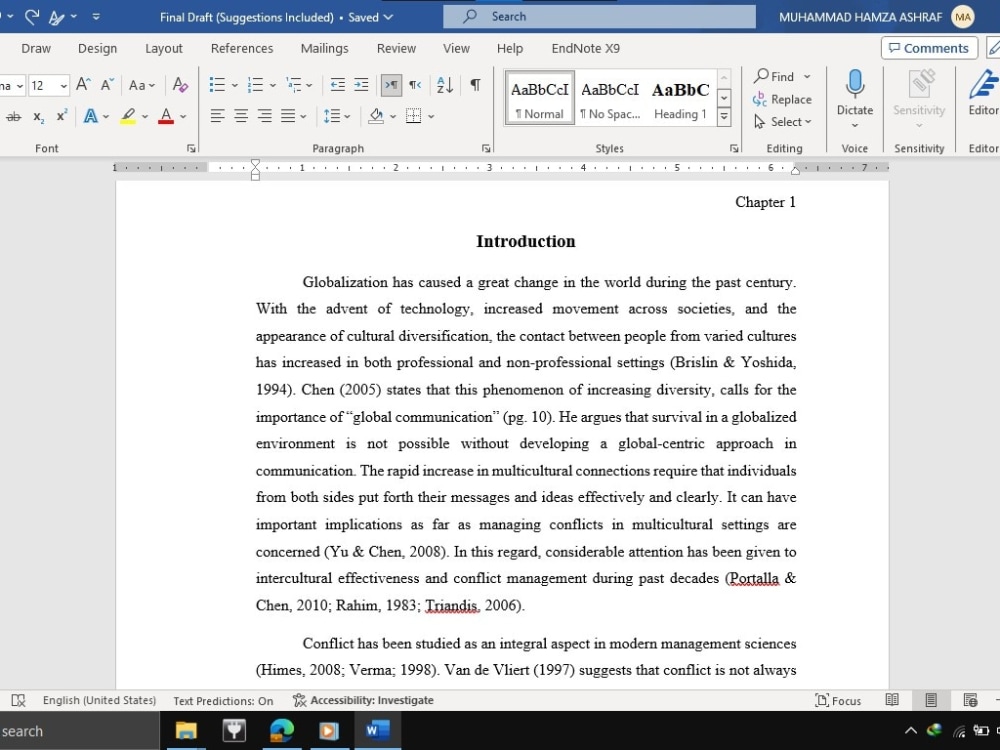The height and width of the screenshot is (750, 1000).
Task: Apply Superscript formatting
Action: point(60,117)
